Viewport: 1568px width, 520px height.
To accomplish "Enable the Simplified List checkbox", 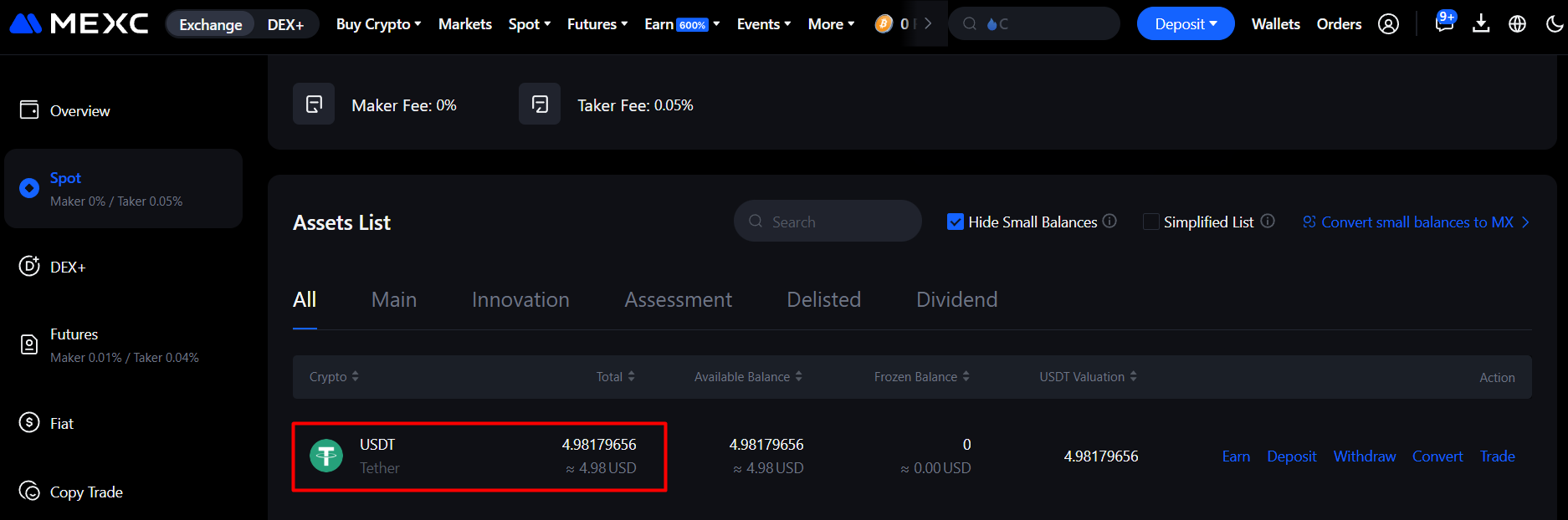I will (x=1151, y=222).
